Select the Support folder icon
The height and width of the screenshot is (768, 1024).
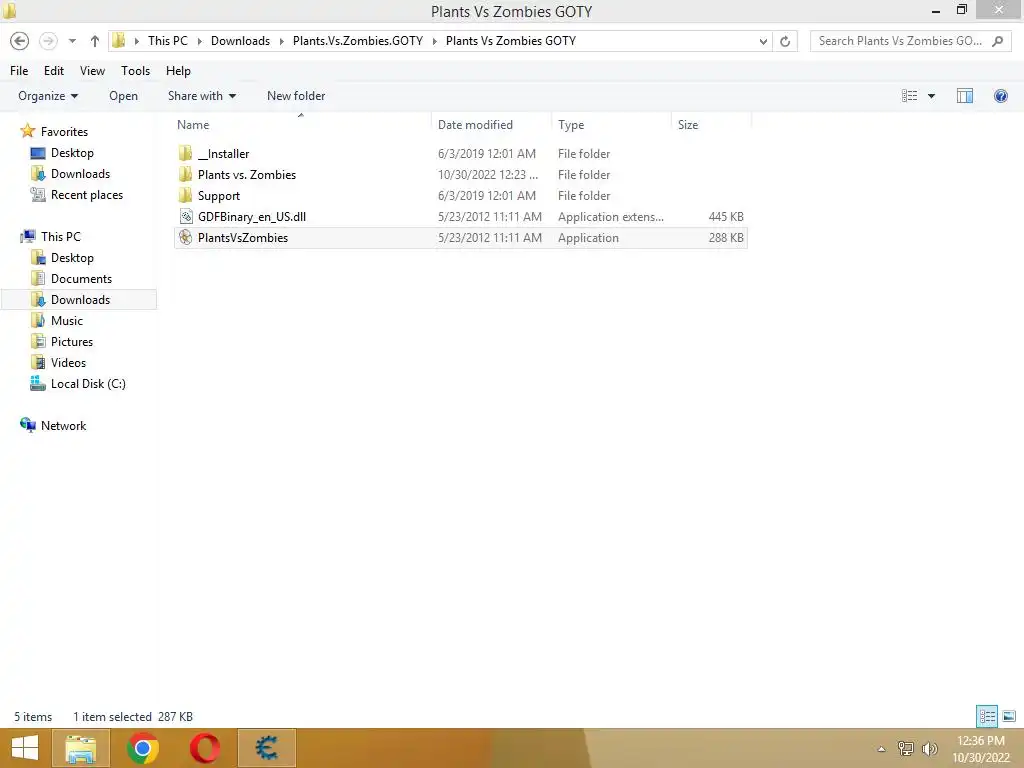pyautogui.click(x=185, y=195)
